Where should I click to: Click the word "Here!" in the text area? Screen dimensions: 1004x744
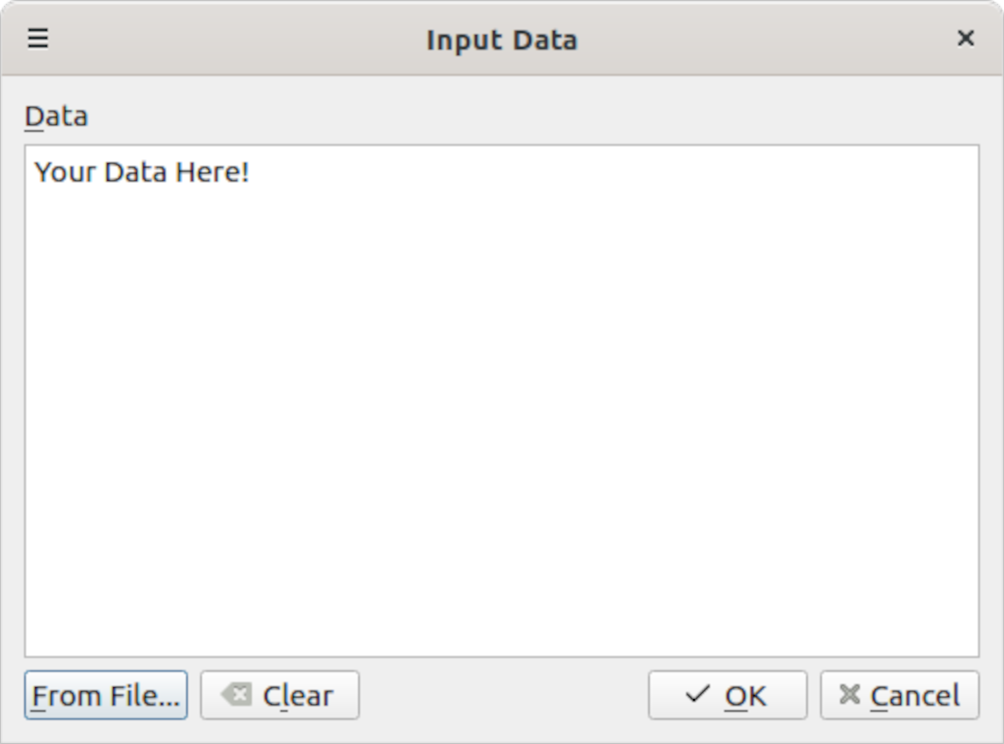[x=212, y=172]
